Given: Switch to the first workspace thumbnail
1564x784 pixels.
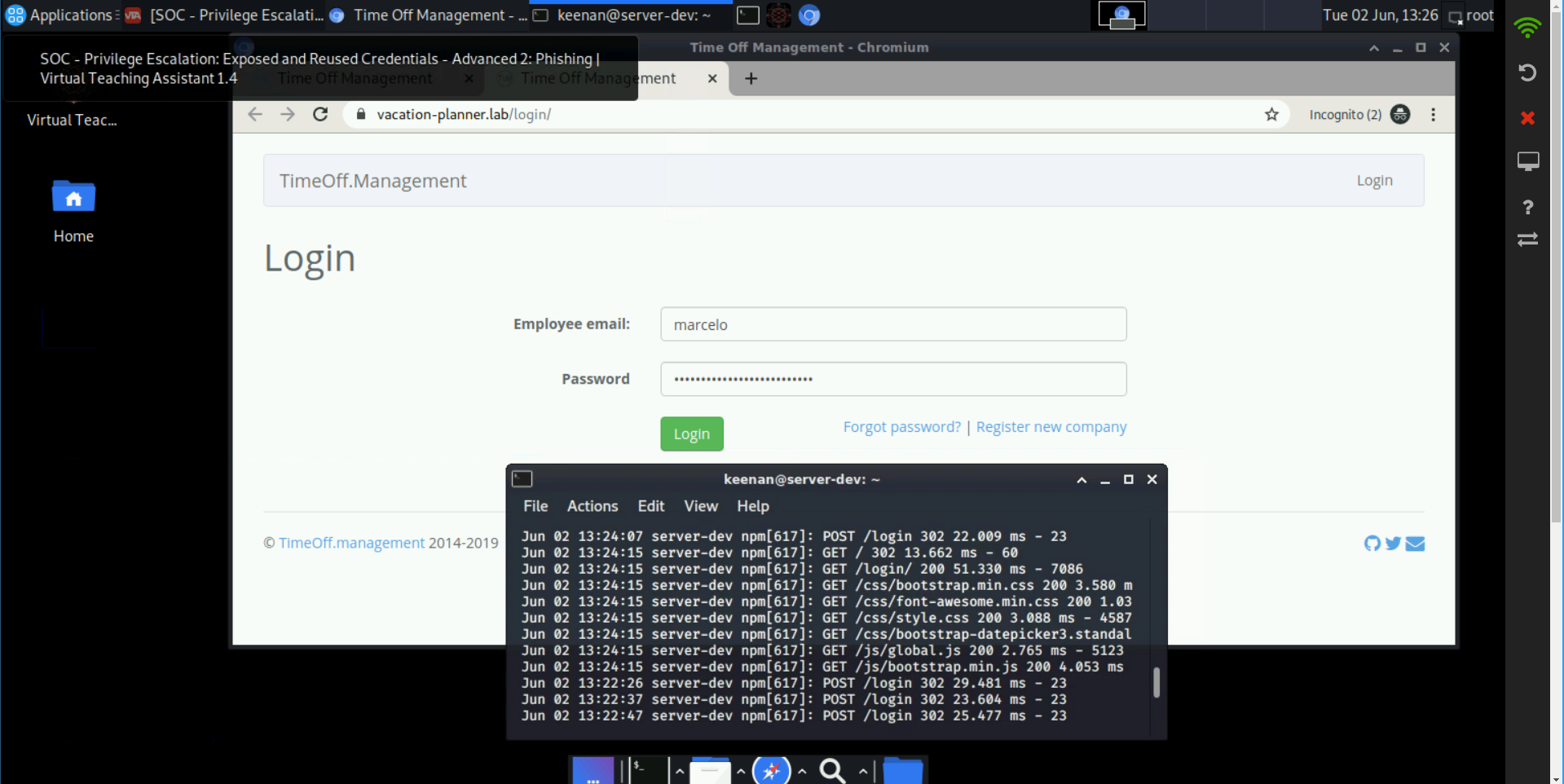Looking at the screenshot, I should (x=1121, y=15).
